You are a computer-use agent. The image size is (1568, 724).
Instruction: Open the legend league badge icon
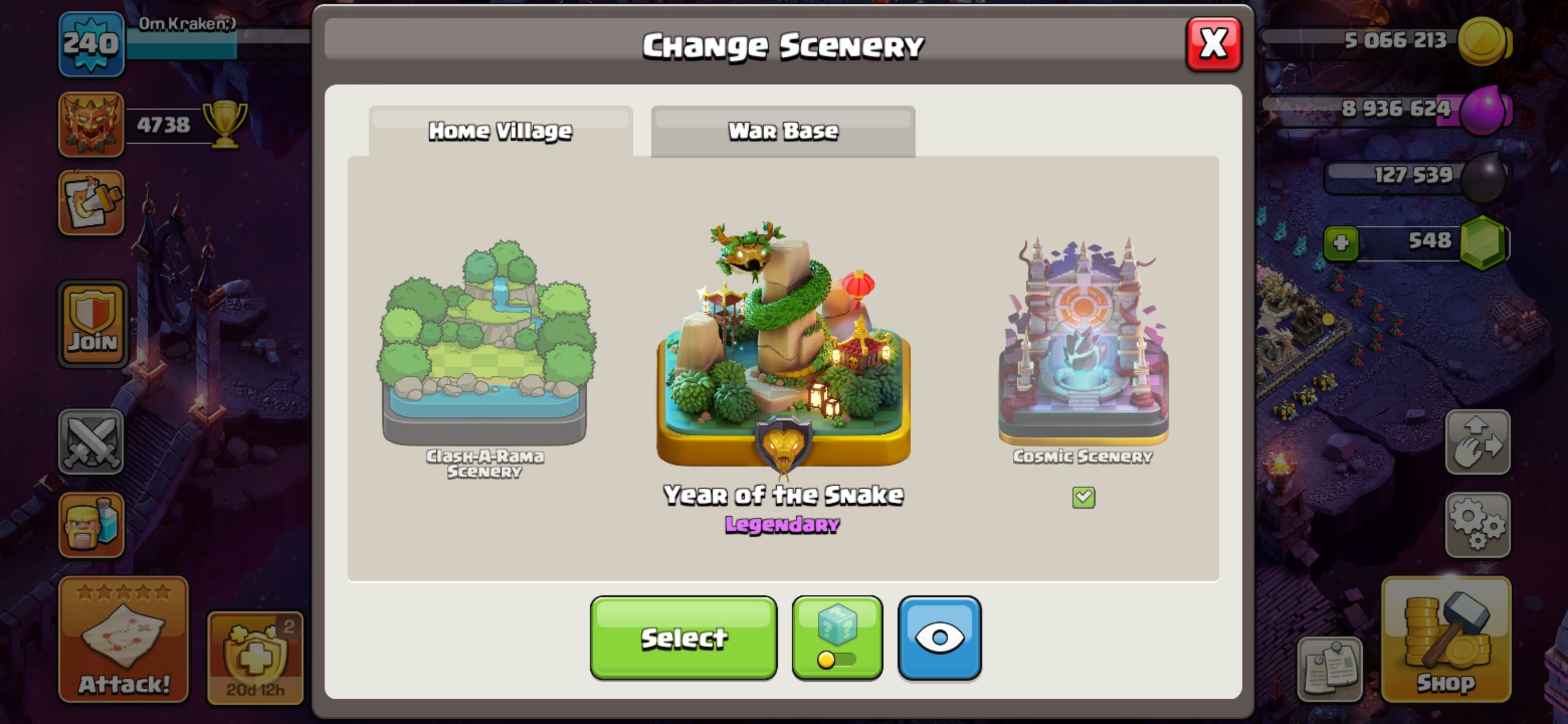[91, 124]
